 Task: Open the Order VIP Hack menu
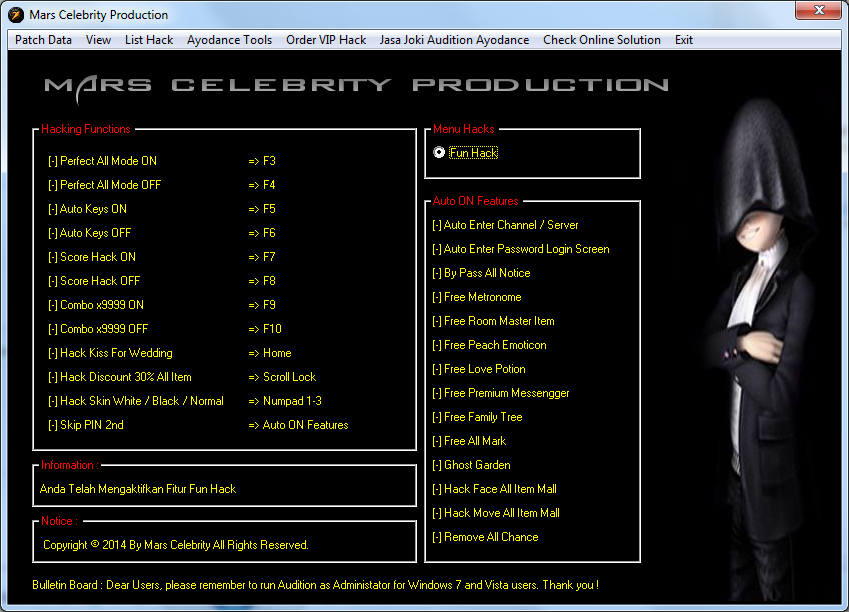326,40
